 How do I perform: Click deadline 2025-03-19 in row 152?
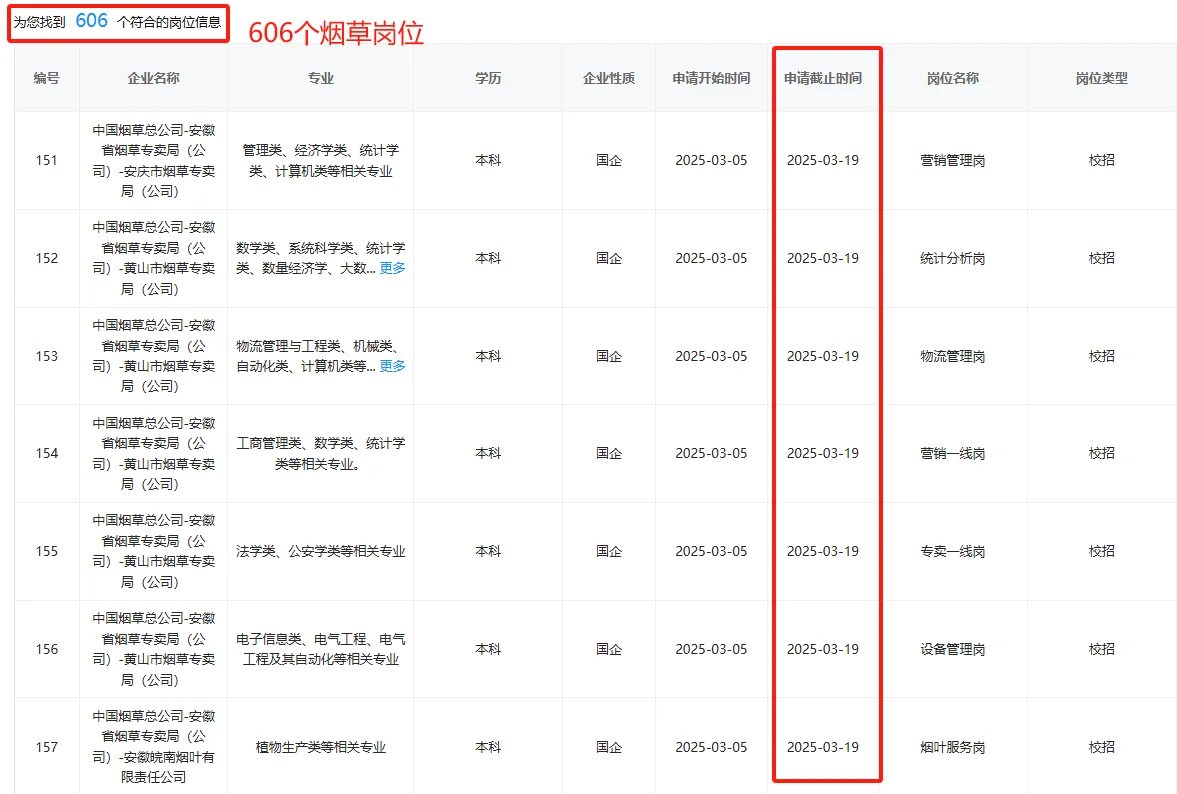coord(823,258)
